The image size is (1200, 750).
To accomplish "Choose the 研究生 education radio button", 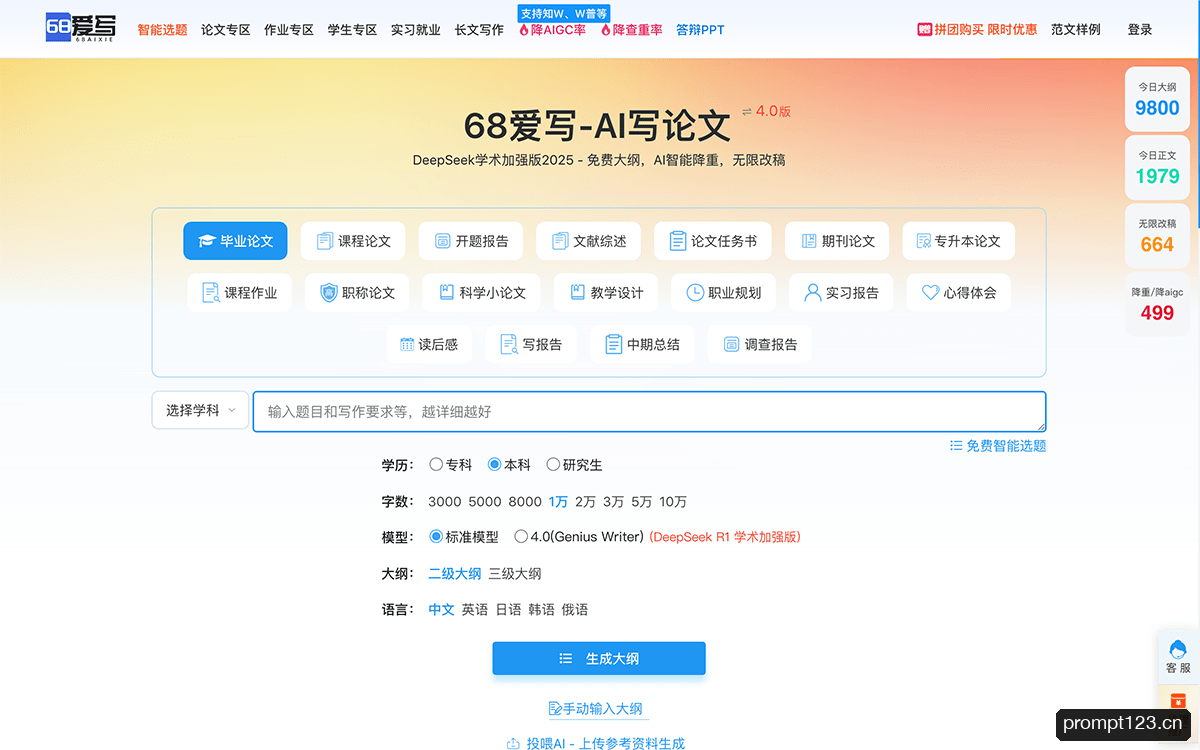I will [x=553, y=465].
